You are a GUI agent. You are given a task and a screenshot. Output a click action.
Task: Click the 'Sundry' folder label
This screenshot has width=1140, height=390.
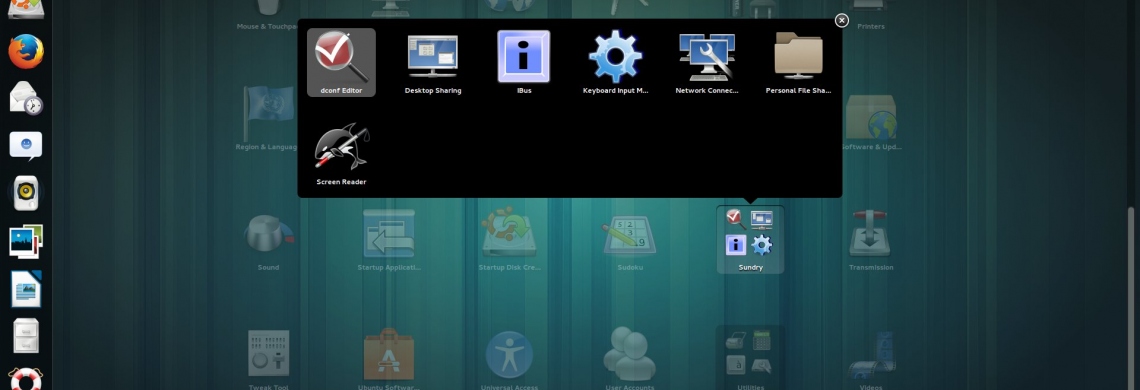pyautogui.click(x=750, y=267)
